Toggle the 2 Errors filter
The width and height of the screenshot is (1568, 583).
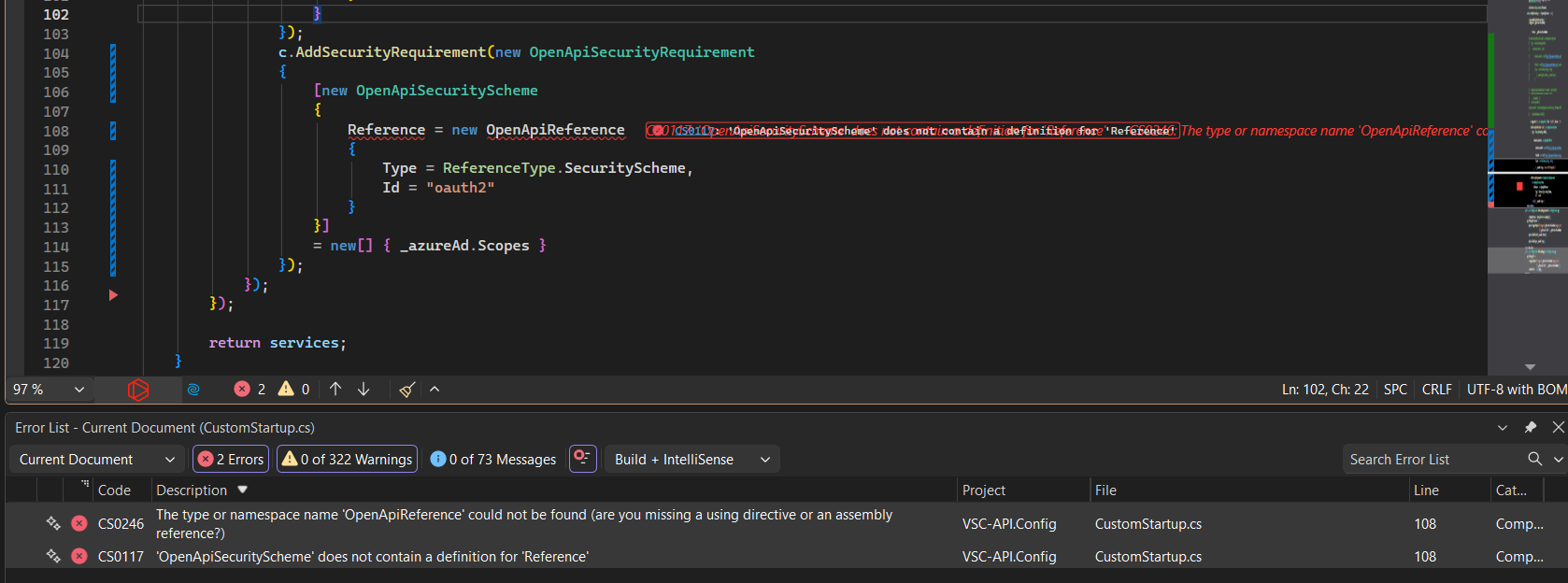[231, 460]
